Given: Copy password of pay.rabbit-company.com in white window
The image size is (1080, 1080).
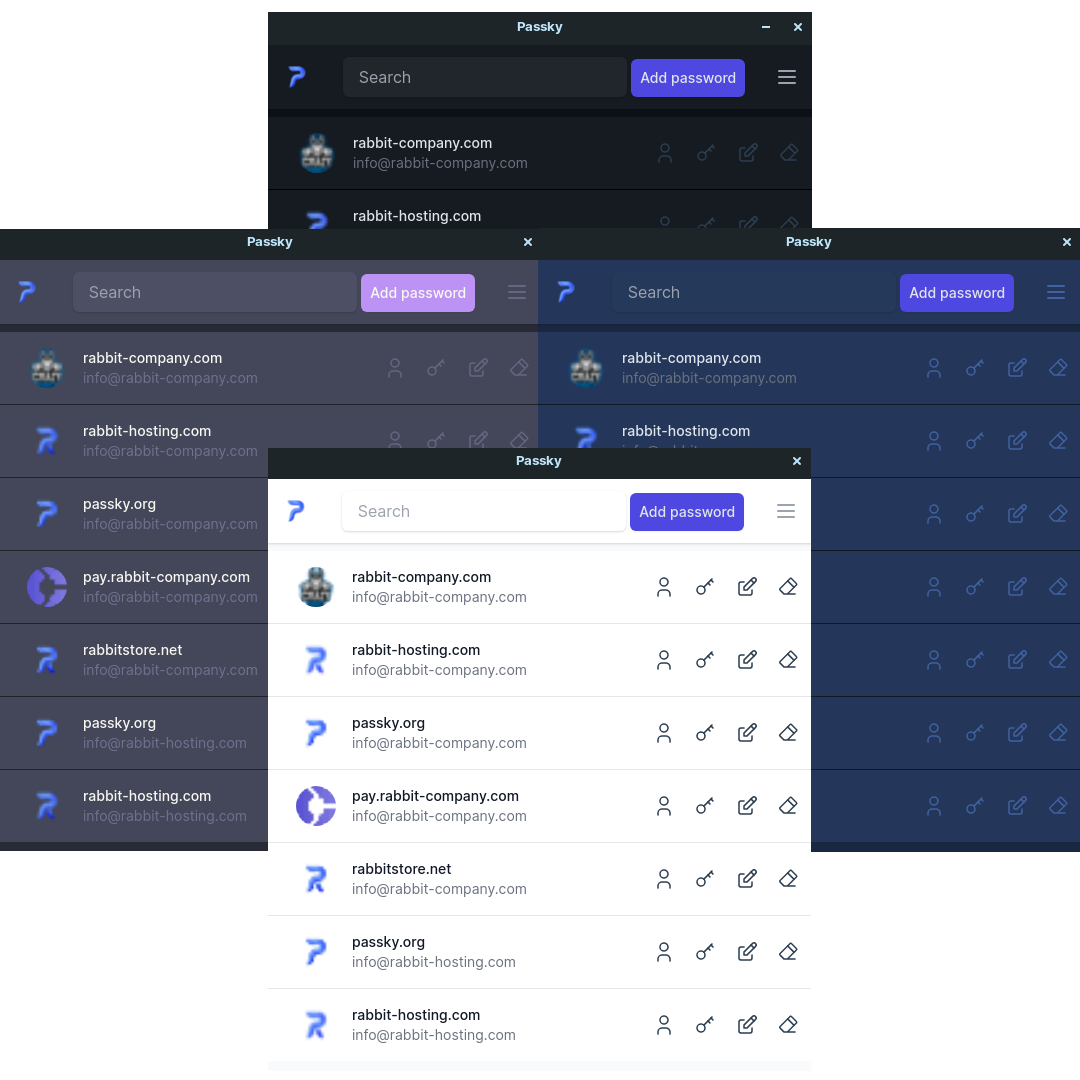Looking at the screenshot, I should point(705,806).
